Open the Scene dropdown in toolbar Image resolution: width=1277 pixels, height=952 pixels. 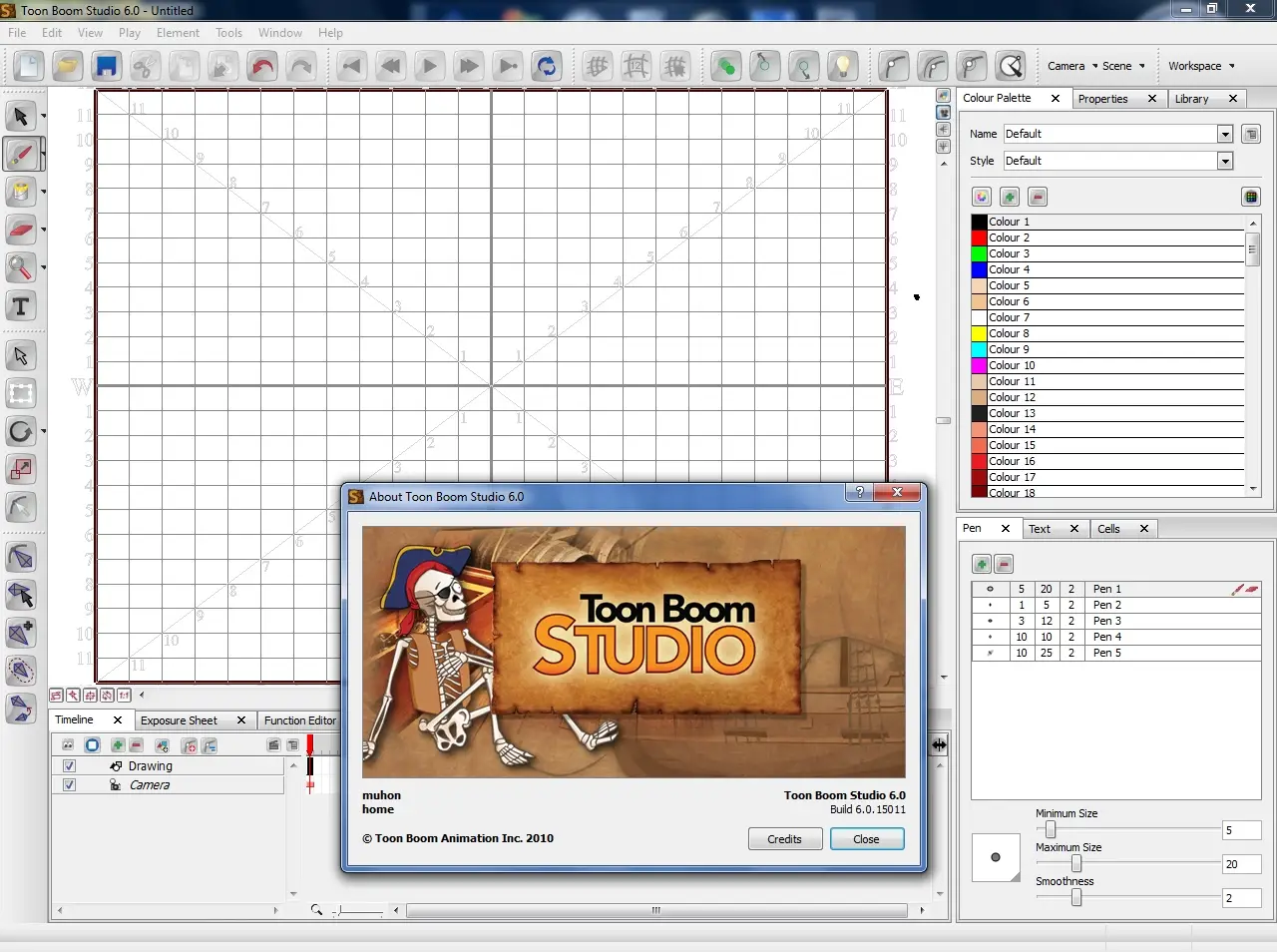tap(1123, 66)
